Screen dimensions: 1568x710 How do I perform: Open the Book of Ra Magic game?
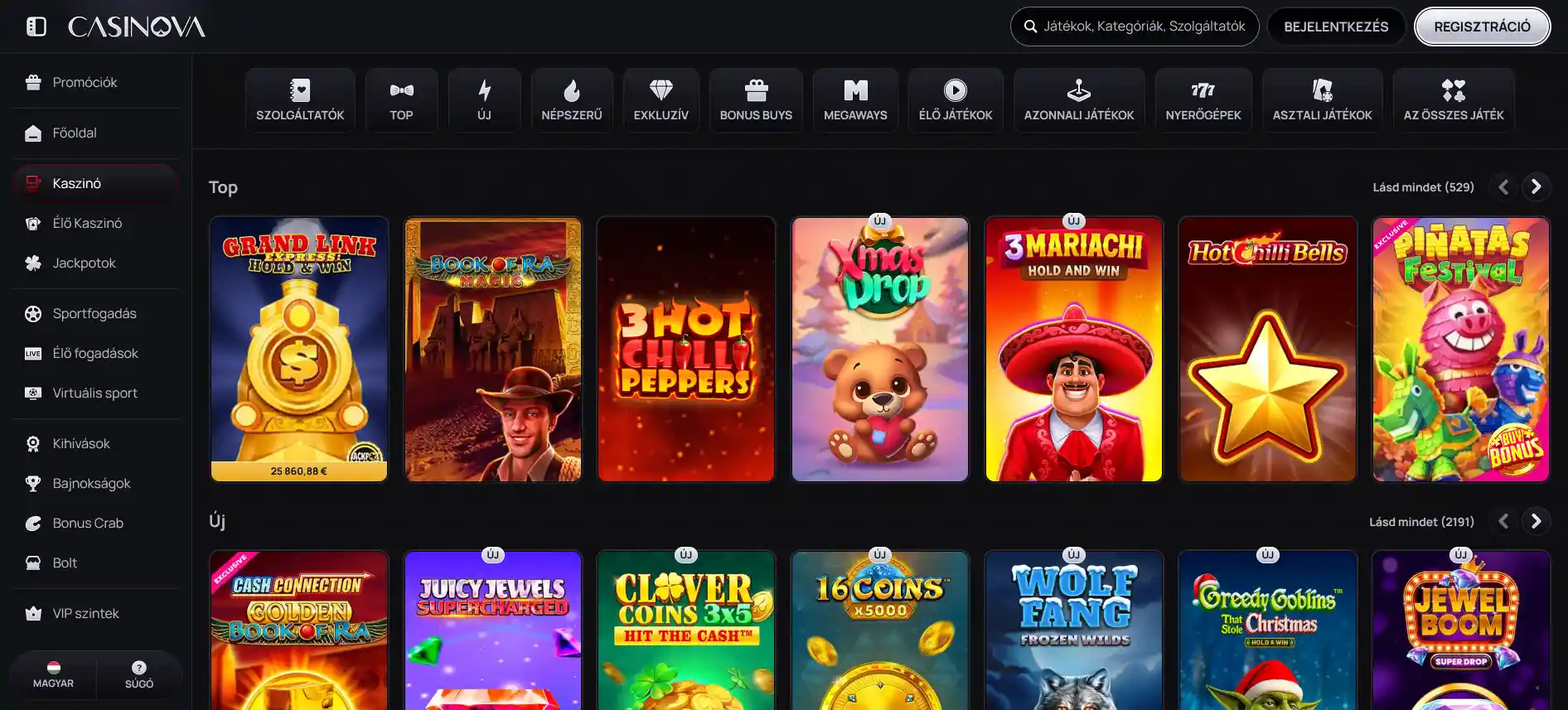click(493, 349)
